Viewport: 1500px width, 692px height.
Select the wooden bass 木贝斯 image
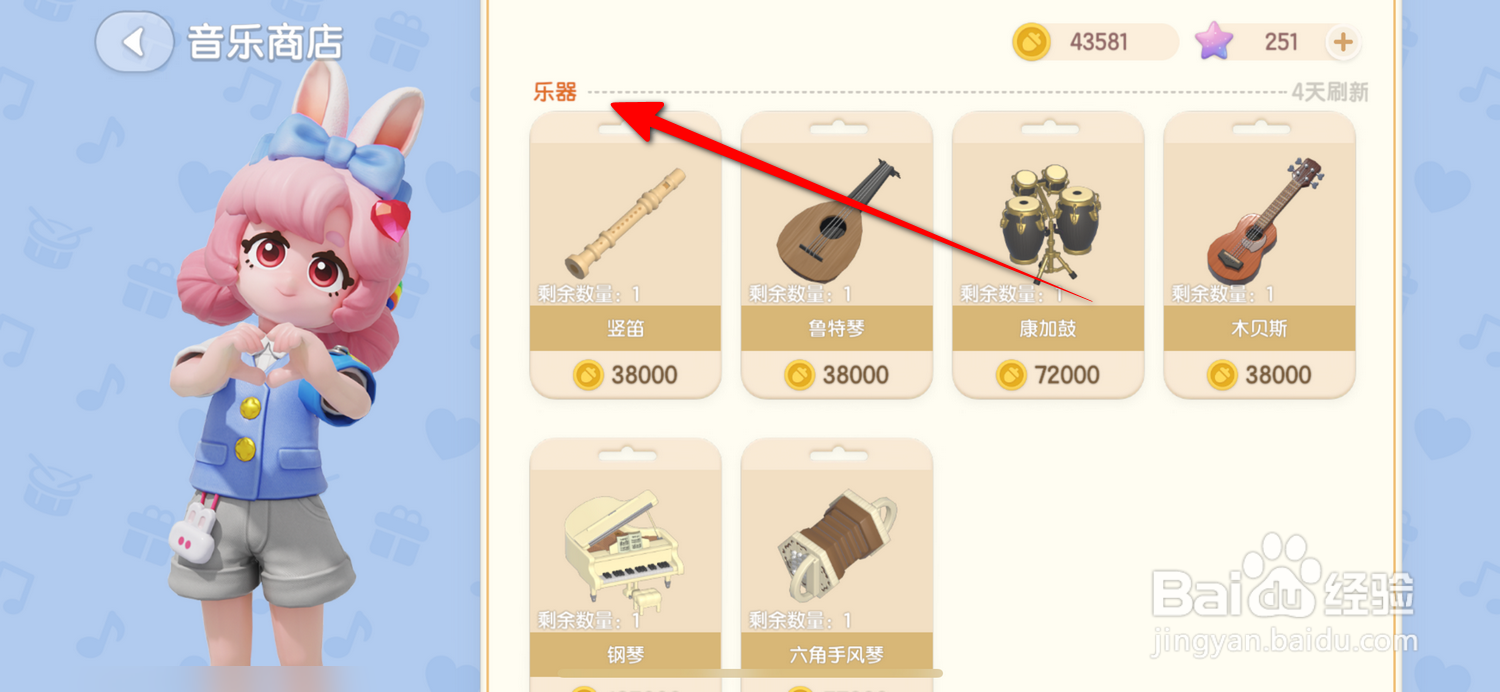[x=1260, y=220]
